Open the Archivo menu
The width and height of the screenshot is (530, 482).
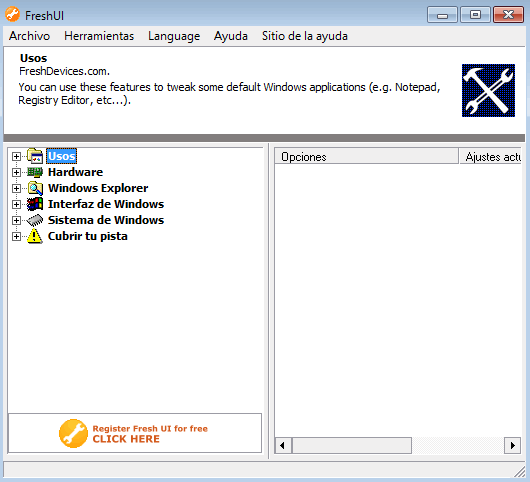pos(29,36)
